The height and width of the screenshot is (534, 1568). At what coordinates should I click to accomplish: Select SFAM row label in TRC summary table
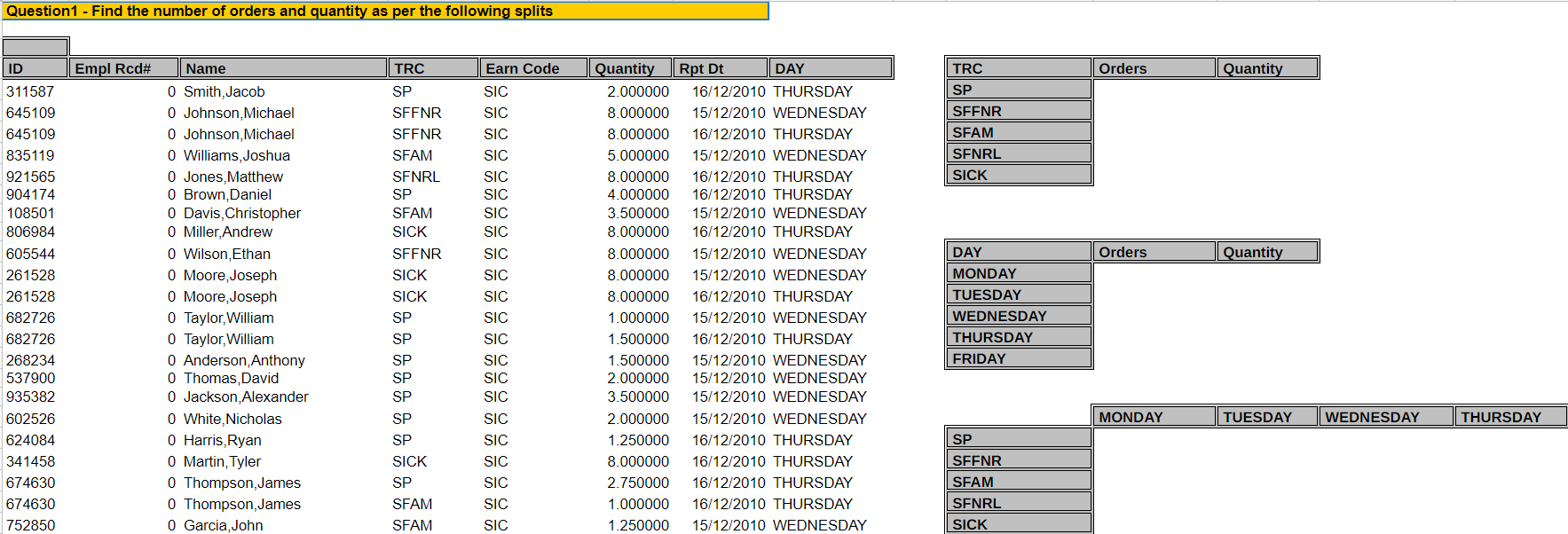click(x=1019, y=132)
